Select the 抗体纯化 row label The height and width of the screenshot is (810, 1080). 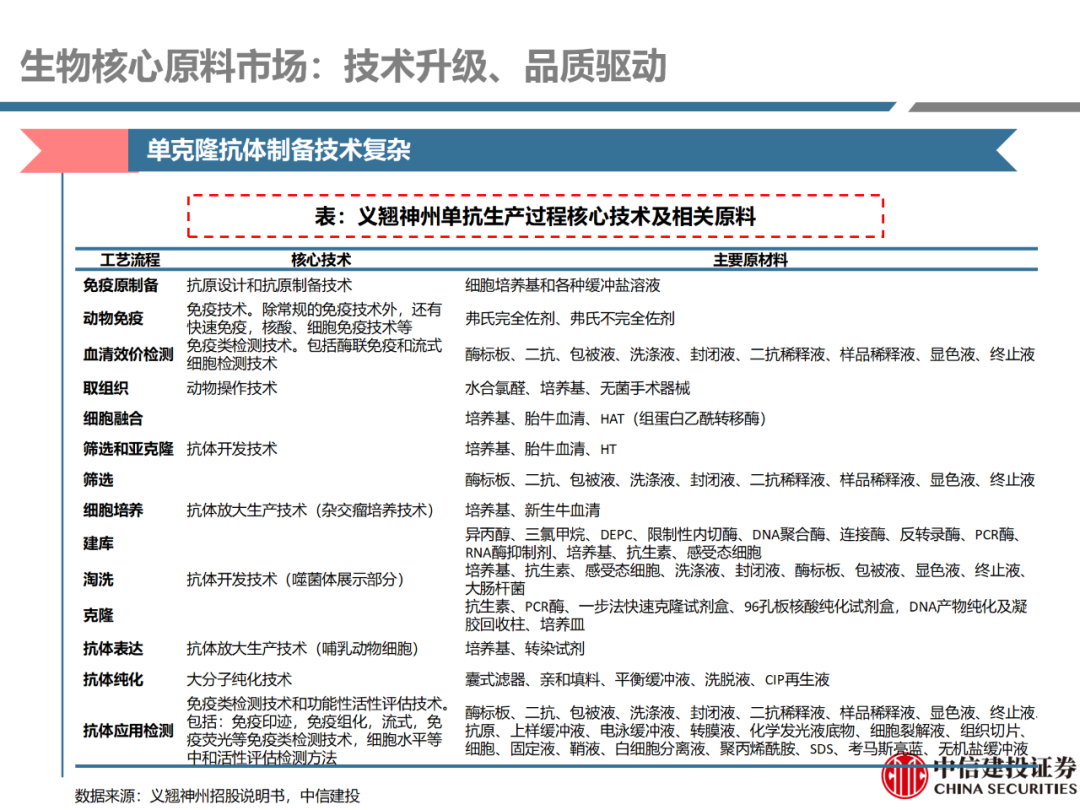pos(113,680)
